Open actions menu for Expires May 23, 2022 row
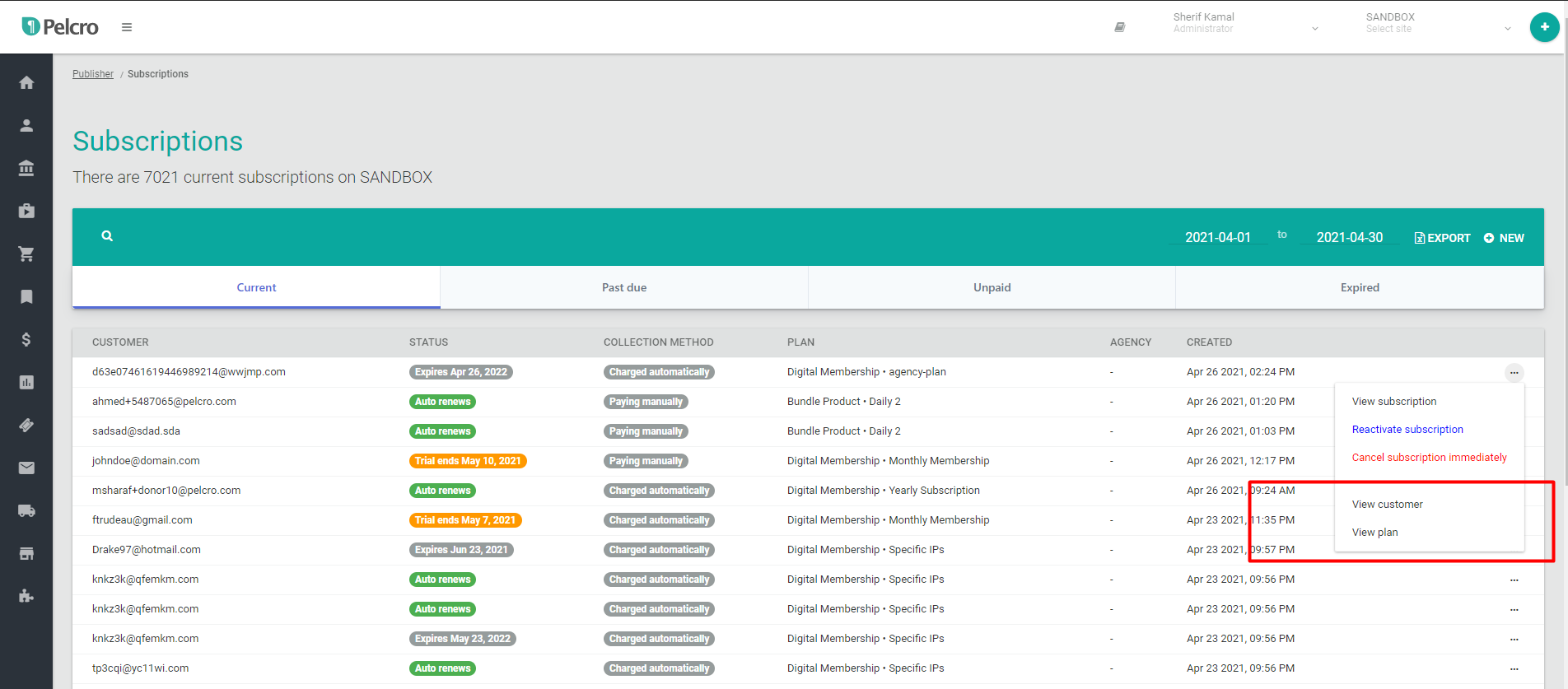This screenshot has width=1568, height=689. (x=1514, y=639)
